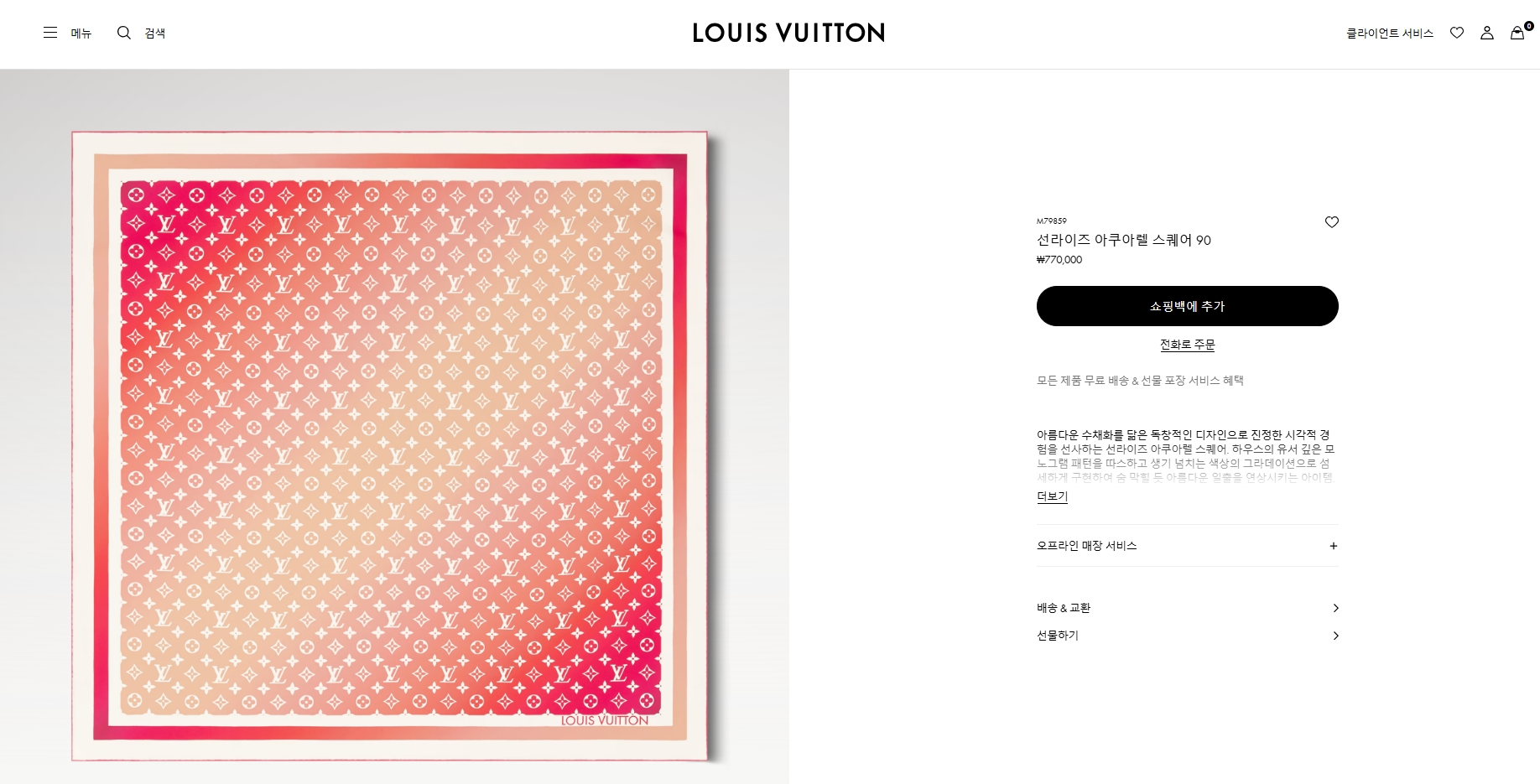Image resolution: width=1540 pixels, height=784 pixels.
Task: Click the 쇼핑백에 추가 button
Action: [1188, 306]
